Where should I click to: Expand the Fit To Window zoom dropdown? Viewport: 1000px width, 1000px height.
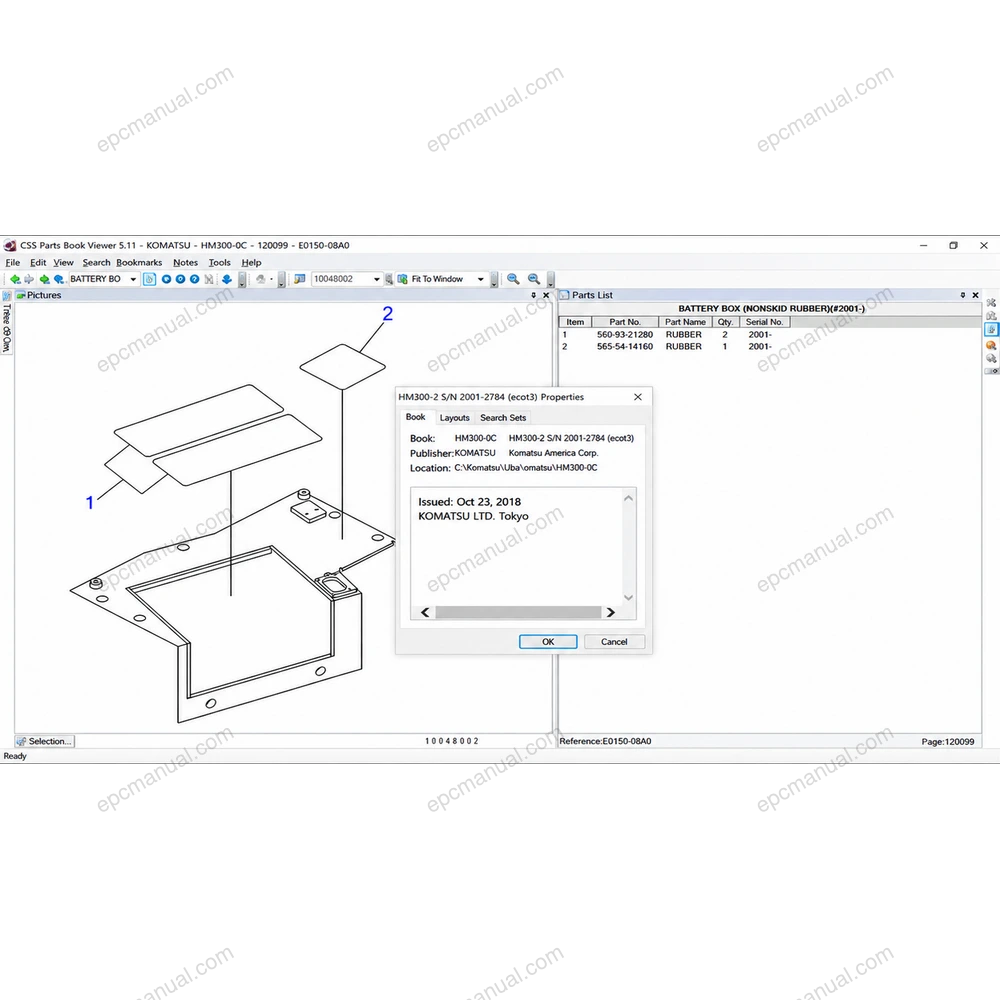(x=481, y=279)
